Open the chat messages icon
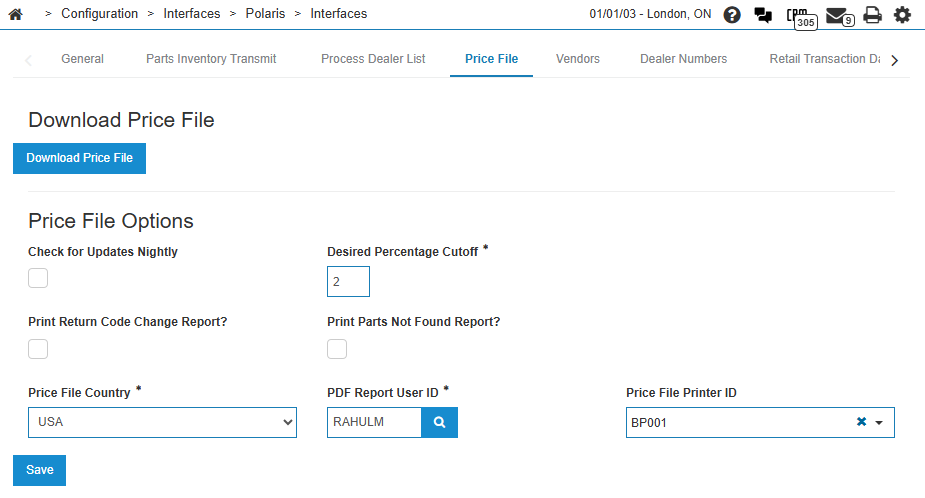This screenshot has height=498, width=925. tap(763, 15)
